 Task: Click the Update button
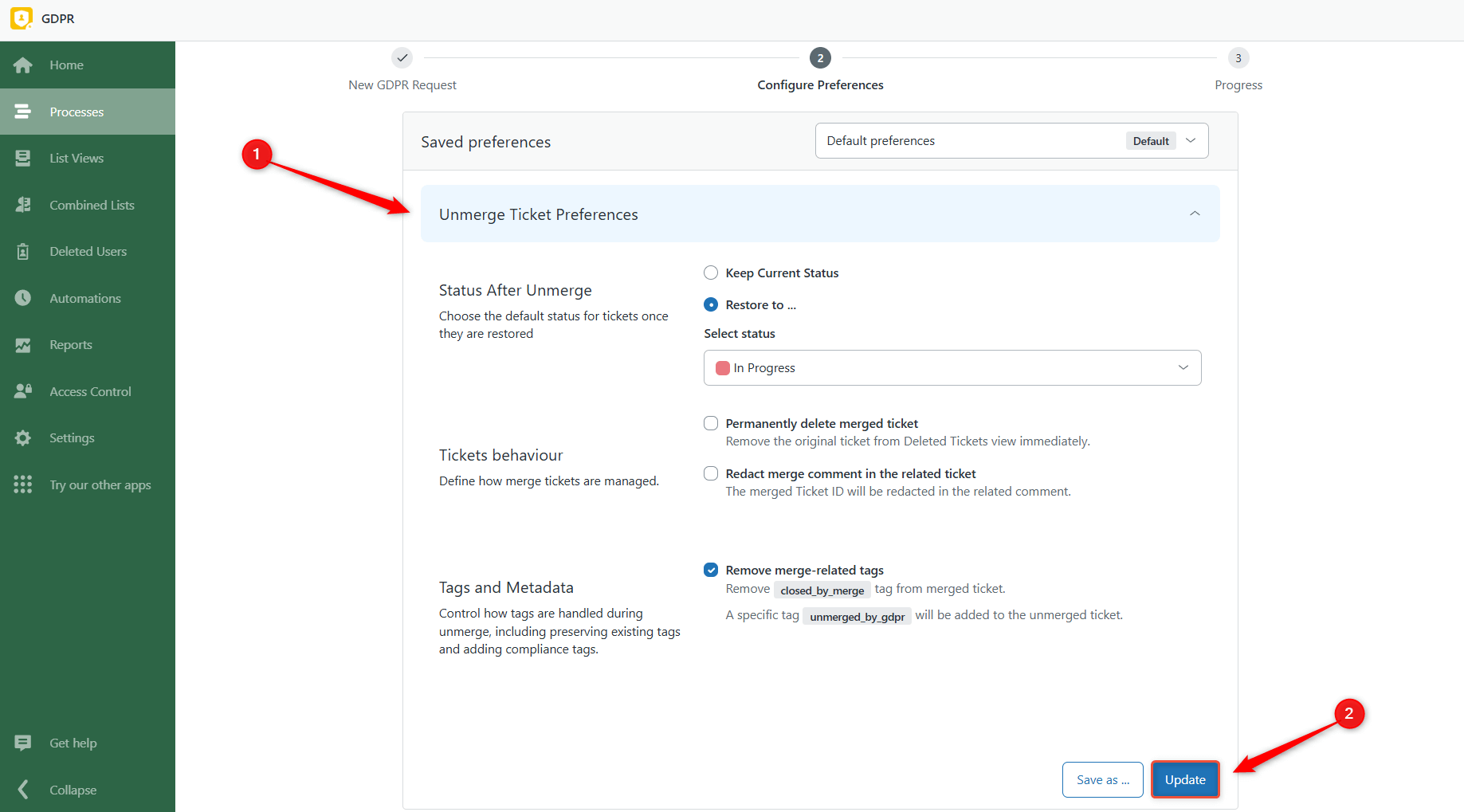click(1184, 780)
